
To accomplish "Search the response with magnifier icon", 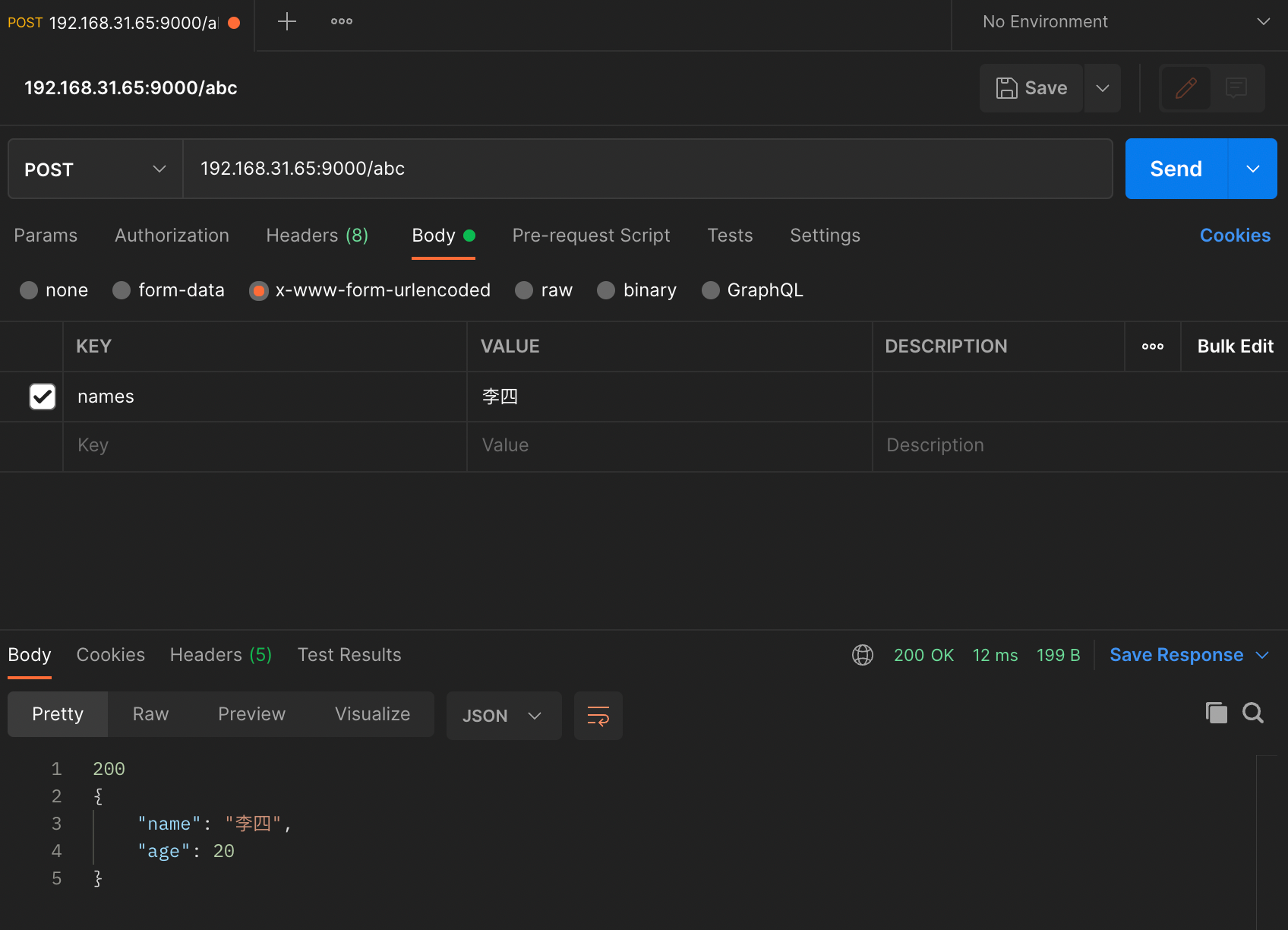I will tap(1253, 713).
